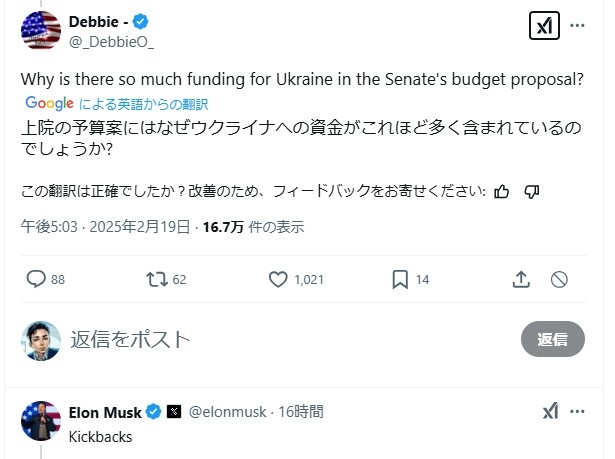The width and height of the screenshot is (615, 459).
Task: Click the 16時間 timestamp on Elon's reply
Action: [300, 411]
